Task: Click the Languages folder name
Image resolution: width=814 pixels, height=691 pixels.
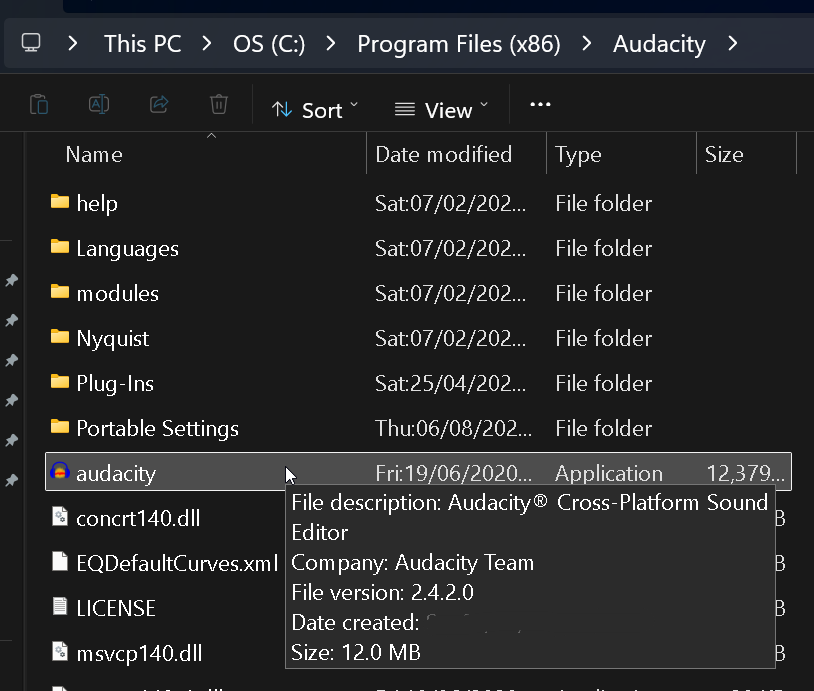Action: [x=127, y=249]
